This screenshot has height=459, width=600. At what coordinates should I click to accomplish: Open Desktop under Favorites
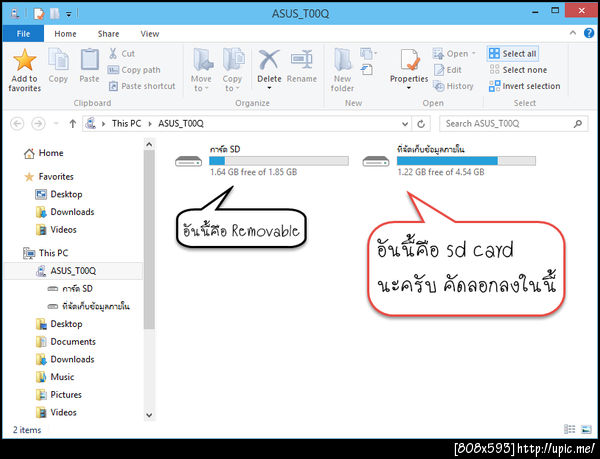point(59,194)
